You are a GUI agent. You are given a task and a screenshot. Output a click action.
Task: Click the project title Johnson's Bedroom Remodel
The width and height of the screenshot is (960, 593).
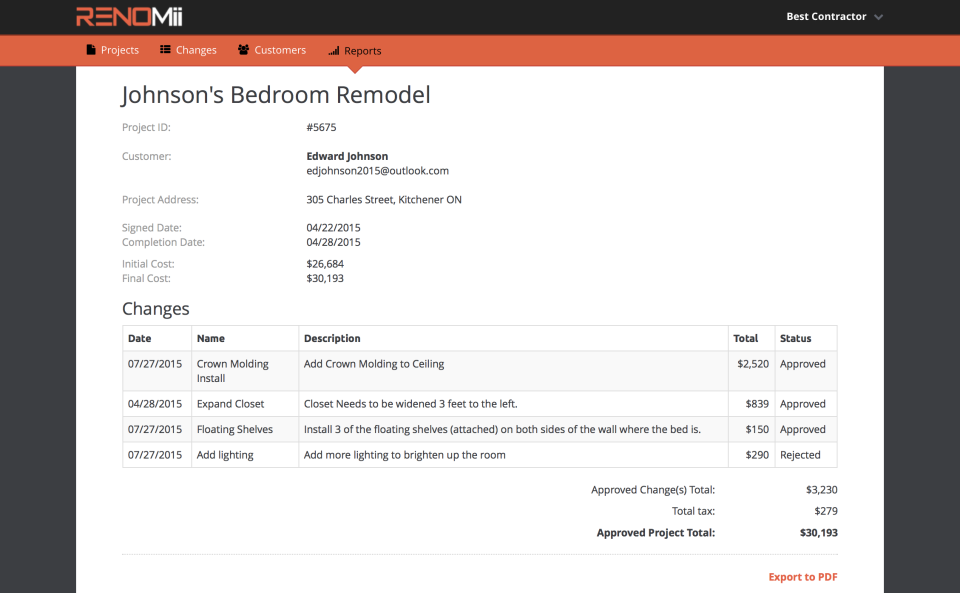pos(276,94)
